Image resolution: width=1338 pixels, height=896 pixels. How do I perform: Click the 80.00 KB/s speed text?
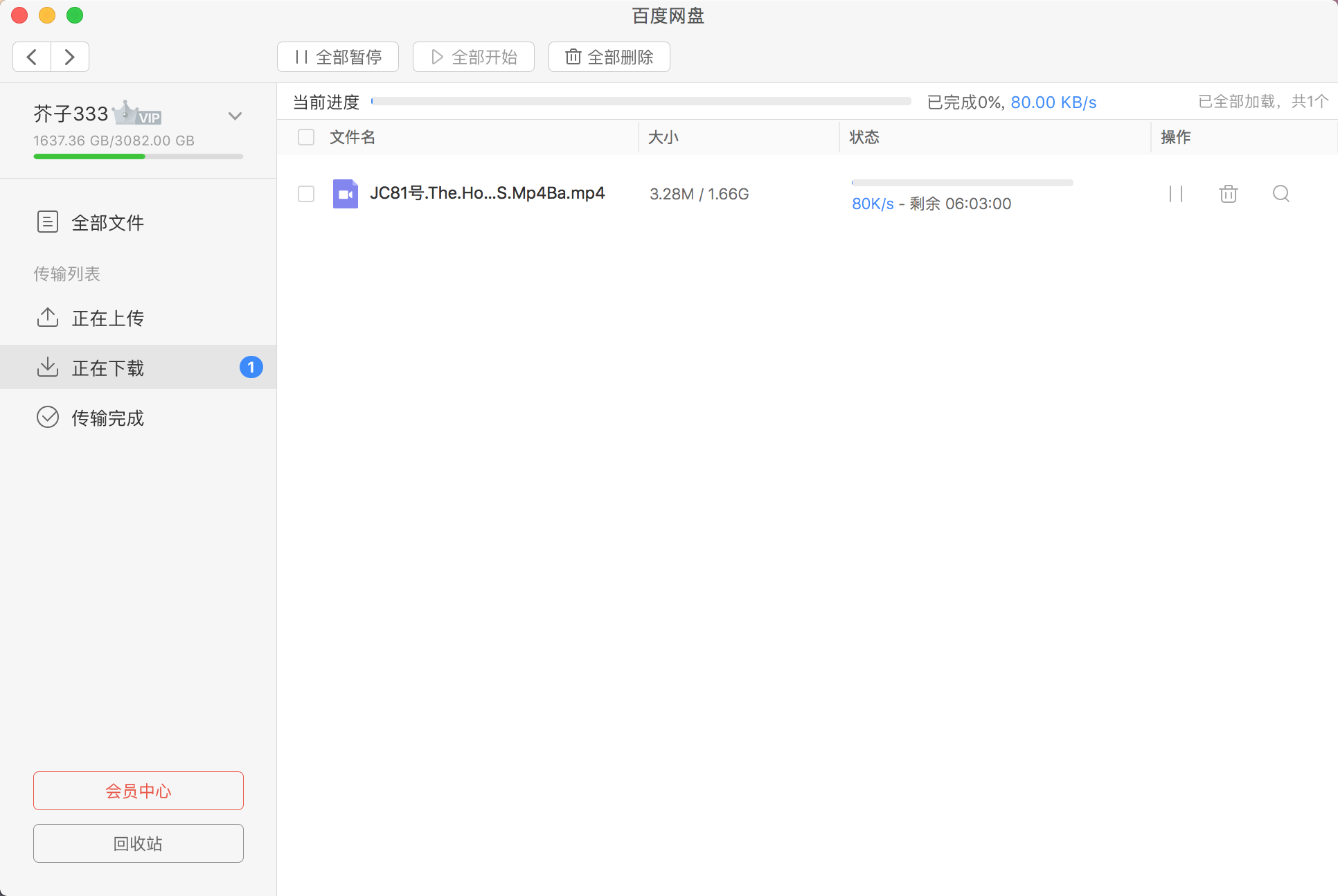click(x=1054, y=102)
